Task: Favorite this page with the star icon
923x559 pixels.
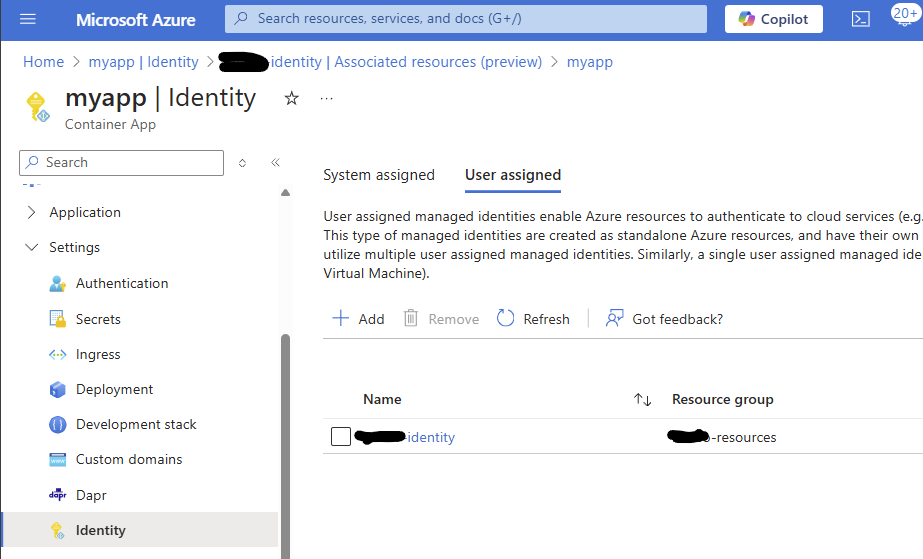Action: tap(291, 98)
